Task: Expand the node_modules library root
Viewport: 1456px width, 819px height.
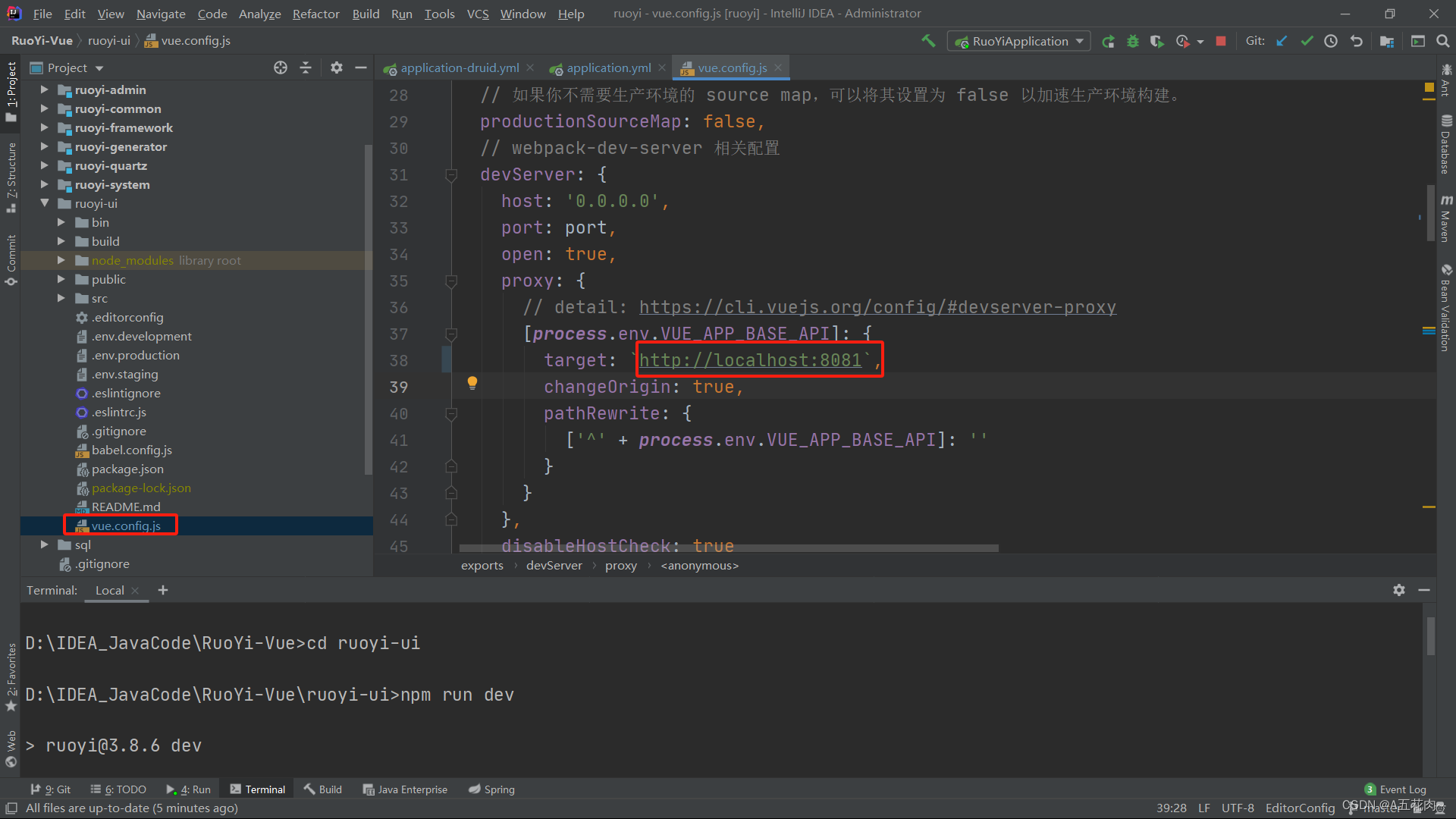Action: (x=61, y=260)
